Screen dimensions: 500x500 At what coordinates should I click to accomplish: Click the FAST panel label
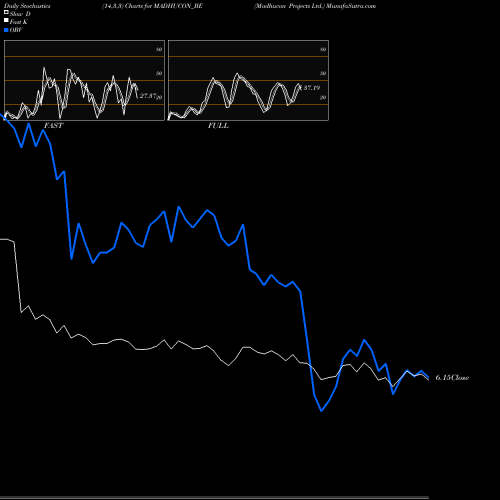(x=53, y=125)
